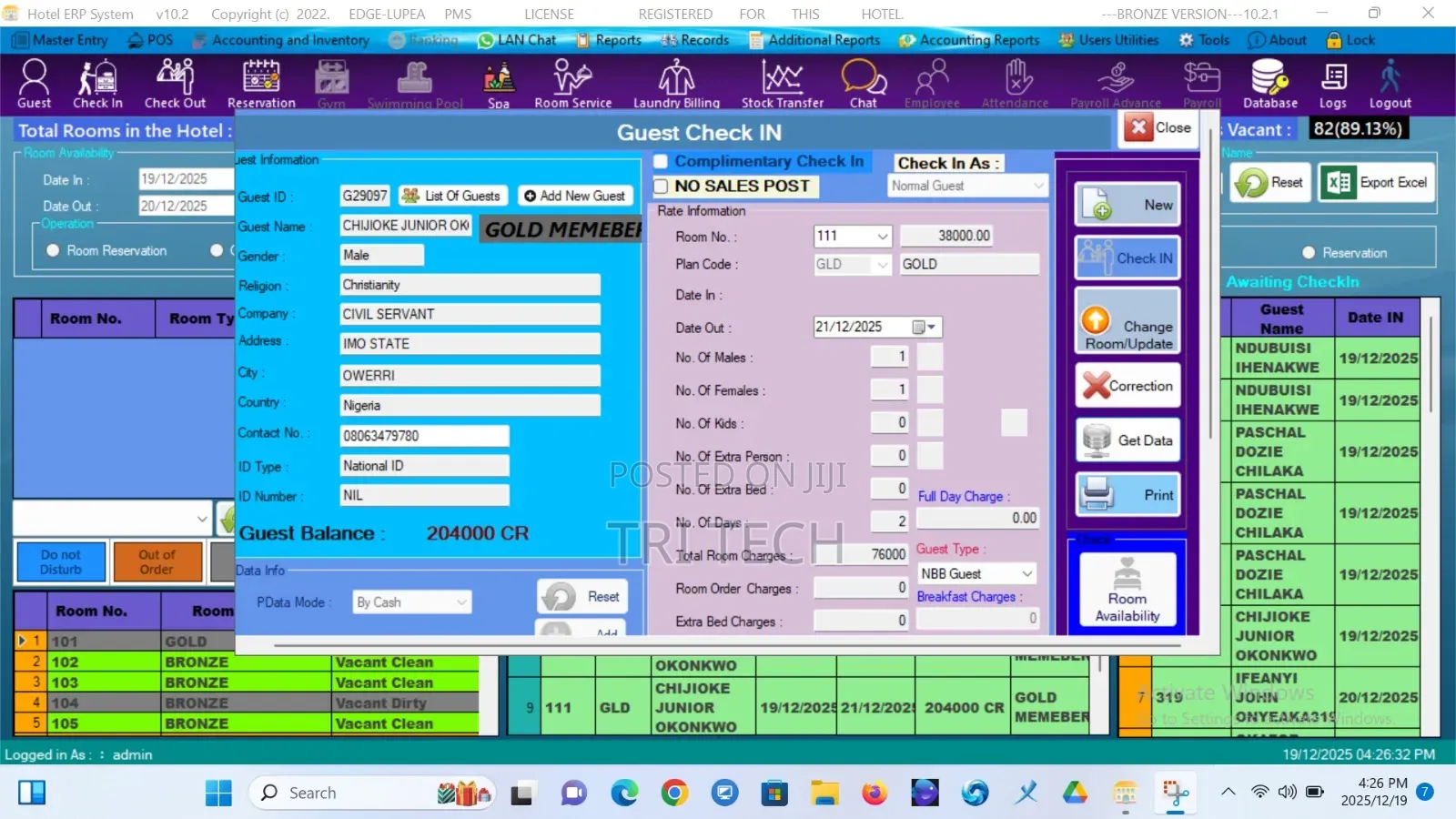Image resolution: width=1456 pixels, height=819 pixels.
Task: Open the Spa module icon
Action: 498,84
